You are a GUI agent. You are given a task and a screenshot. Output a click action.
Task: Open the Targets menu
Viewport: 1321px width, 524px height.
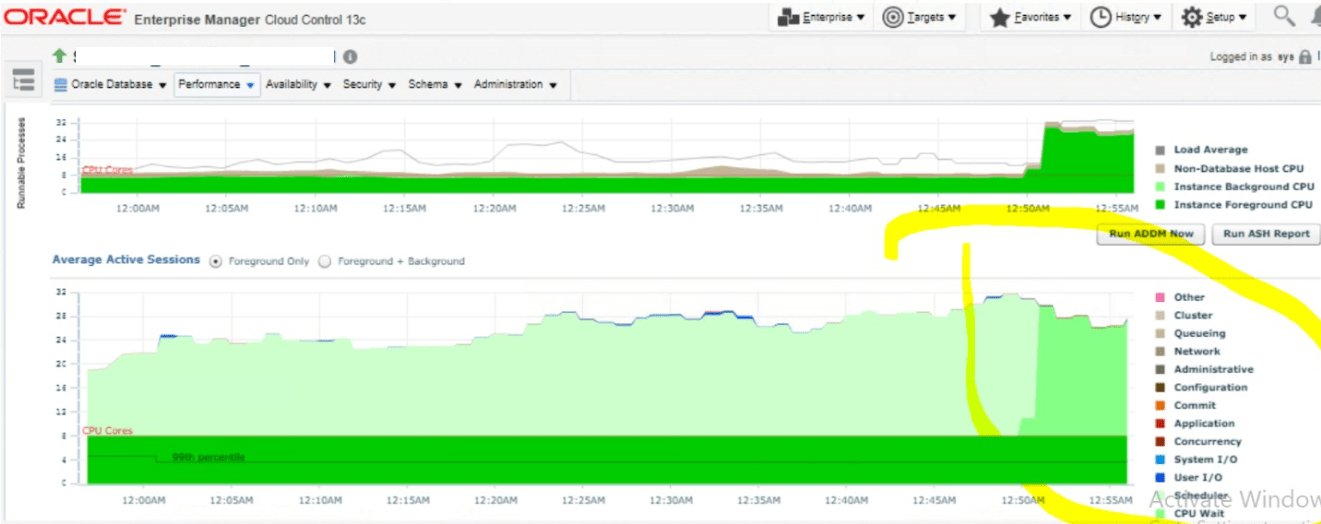(920, 17)
